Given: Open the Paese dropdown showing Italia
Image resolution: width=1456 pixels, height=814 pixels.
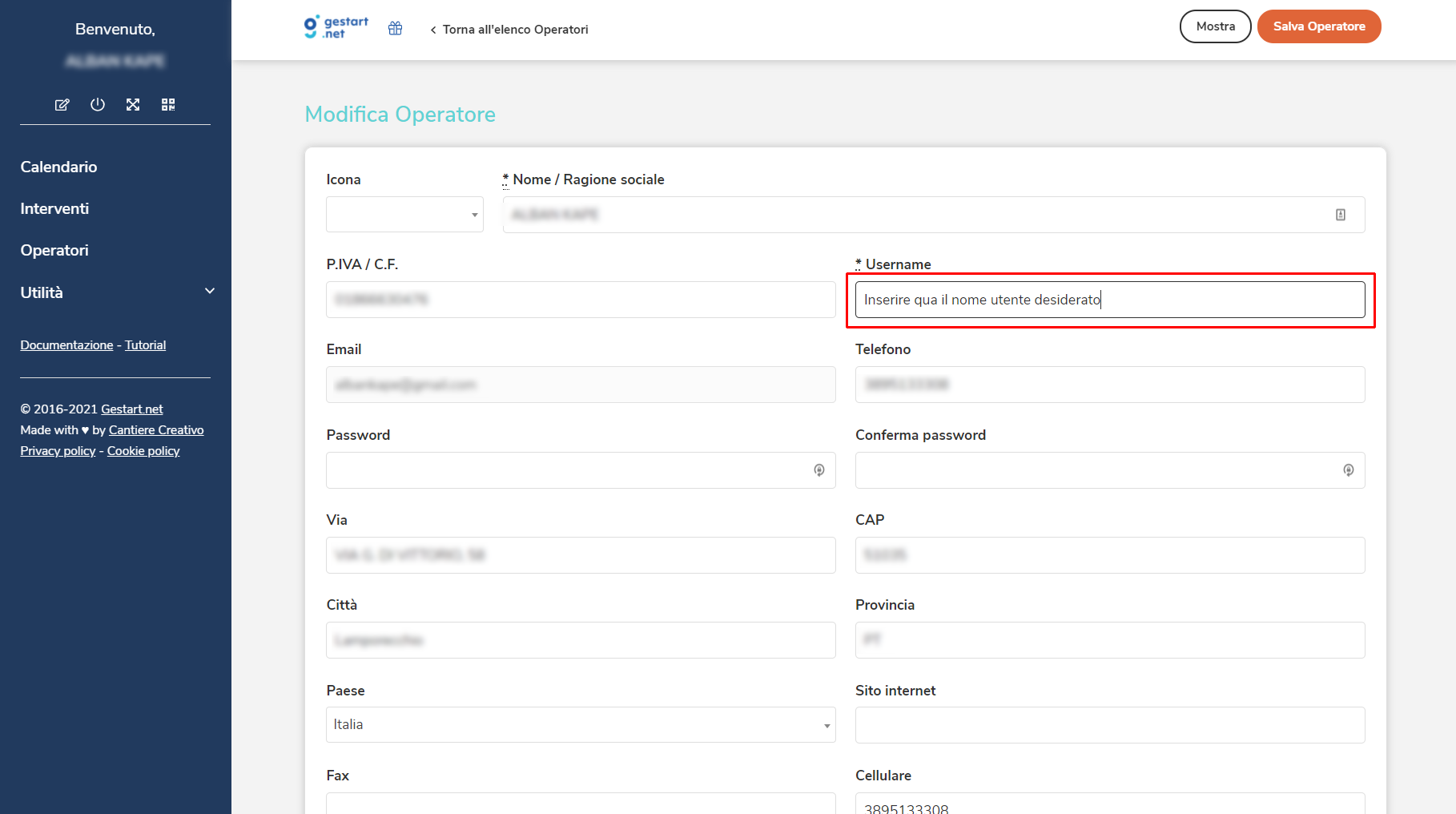Looking at the screenshot, I should coord(581,724).
